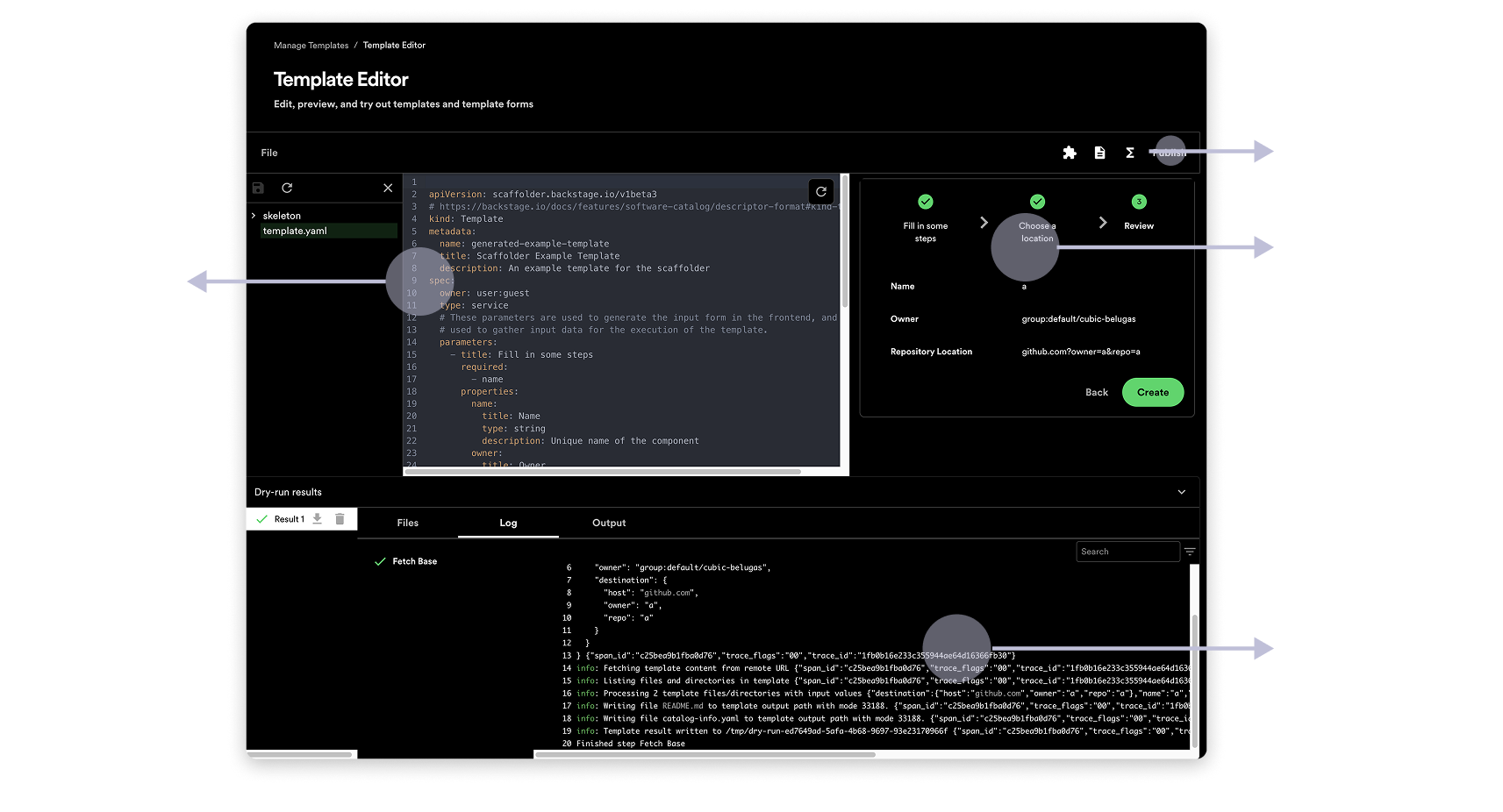This screenshot has width=1503, height=812.
Task: Collapse the Dry-run results panel
Action: 1182,492
